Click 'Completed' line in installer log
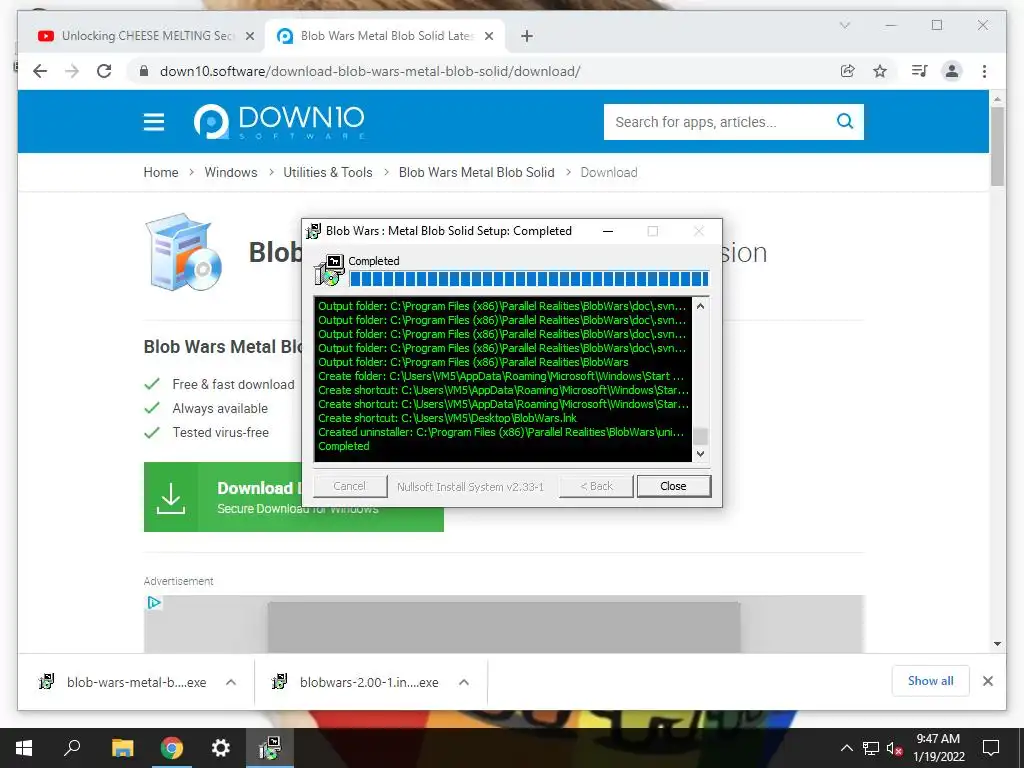Image resolution: width=1024 pixels, height=768 pixels. pyautogui.click(x=344, y=446)
